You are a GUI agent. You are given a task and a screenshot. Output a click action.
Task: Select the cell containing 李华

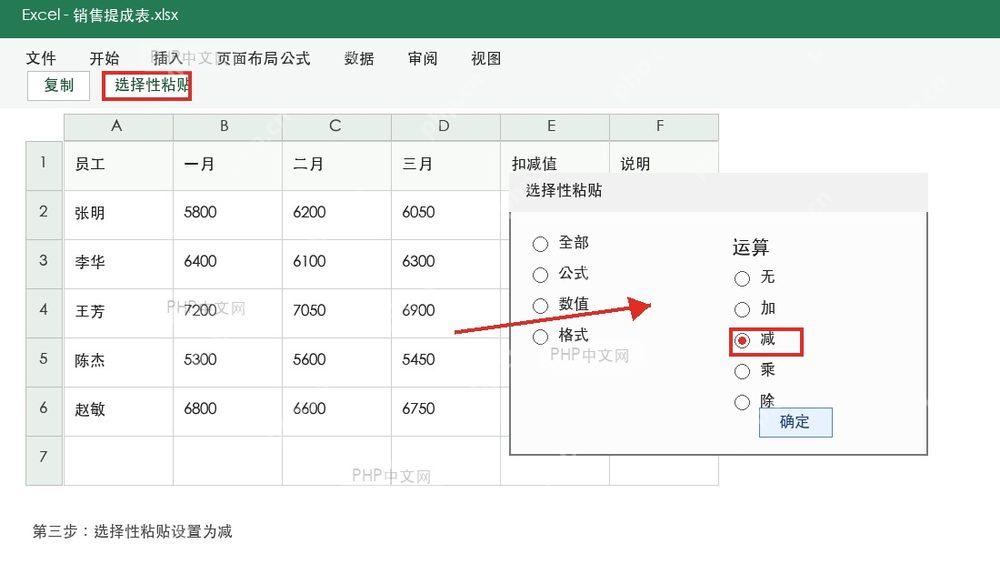coord(118,263)
